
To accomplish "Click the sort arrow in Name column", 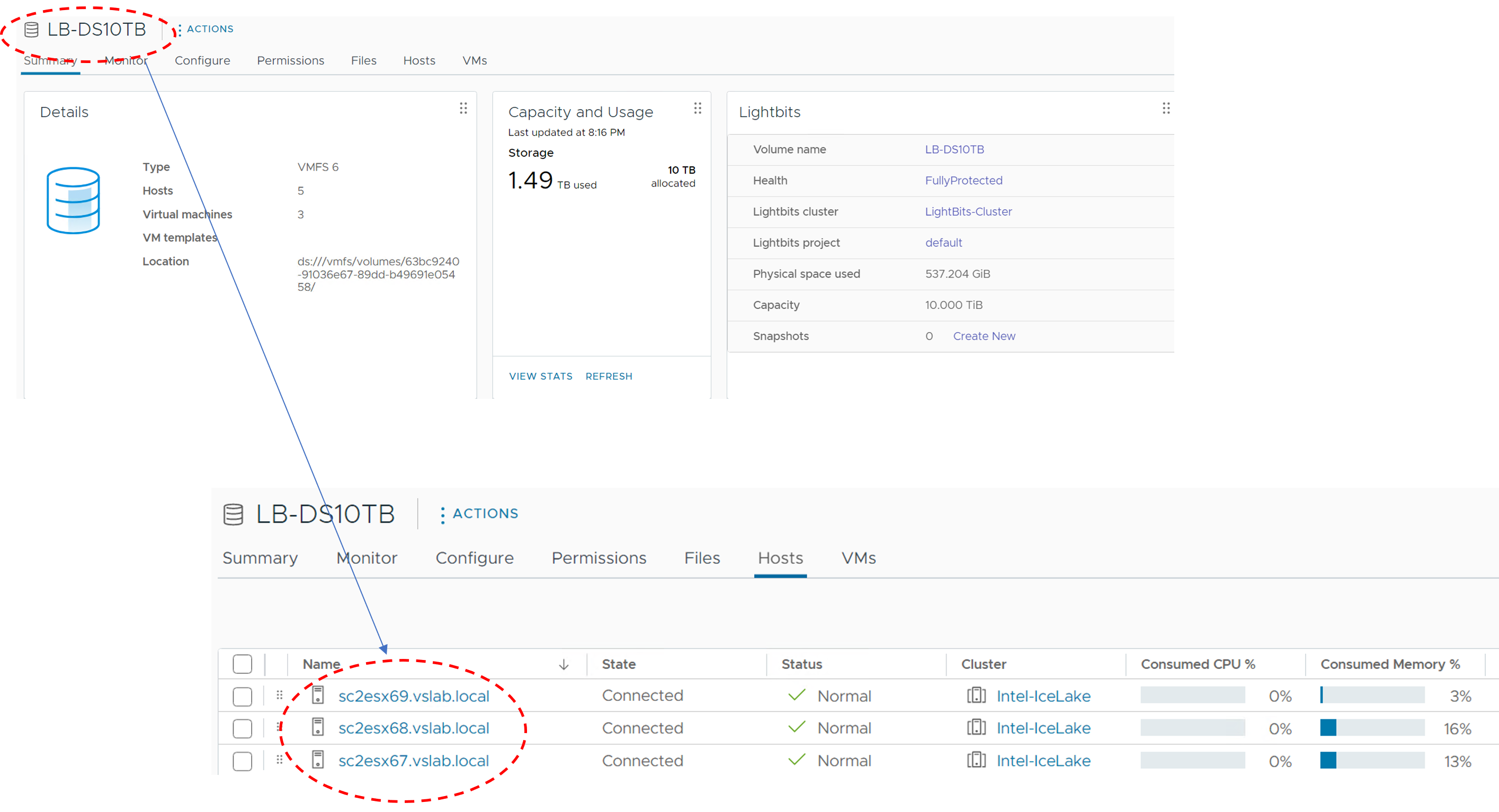I will (x=563, y=664).
